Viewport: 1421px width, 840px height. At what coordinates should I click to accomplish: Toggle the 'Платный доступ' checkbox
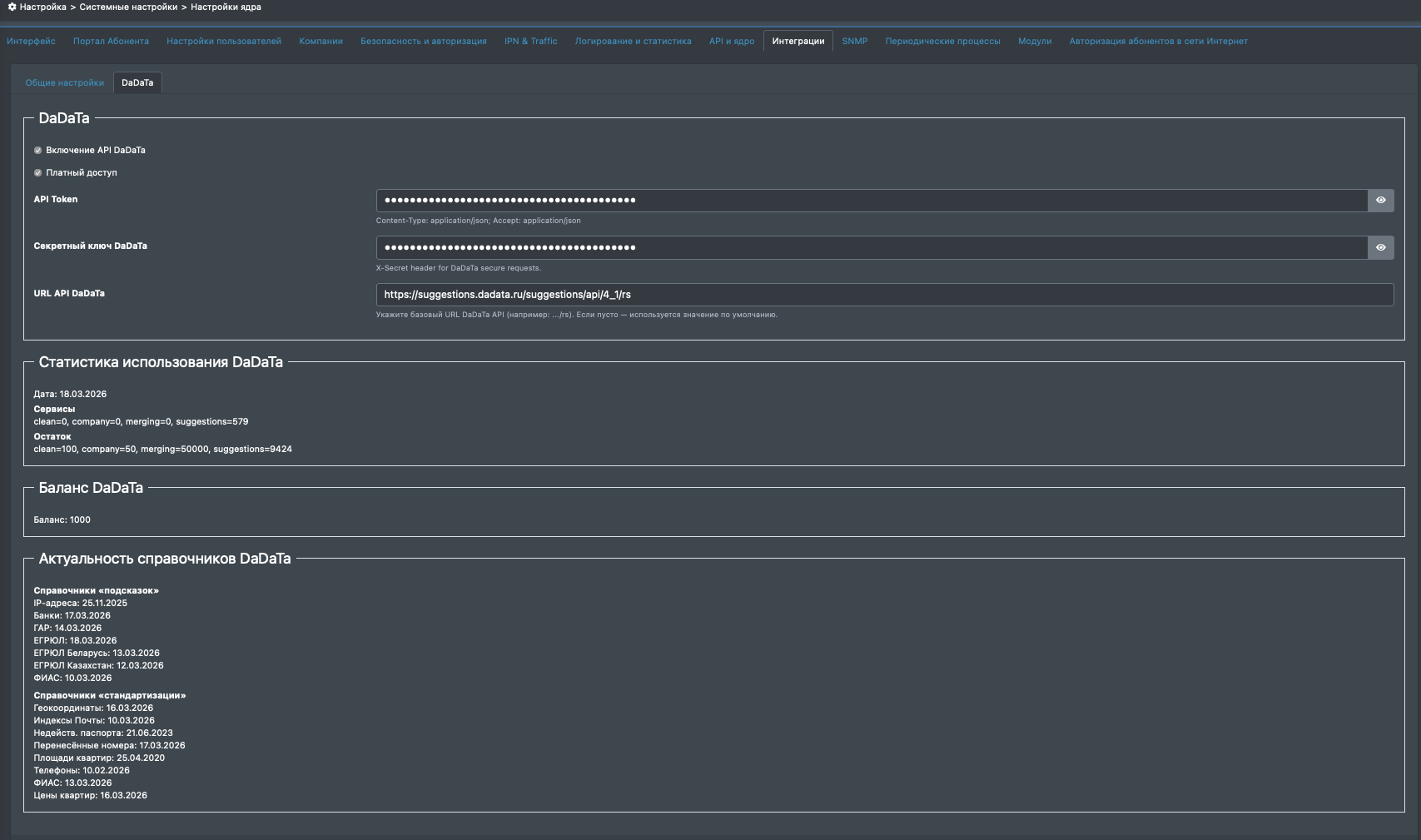(x=37, y=173)
